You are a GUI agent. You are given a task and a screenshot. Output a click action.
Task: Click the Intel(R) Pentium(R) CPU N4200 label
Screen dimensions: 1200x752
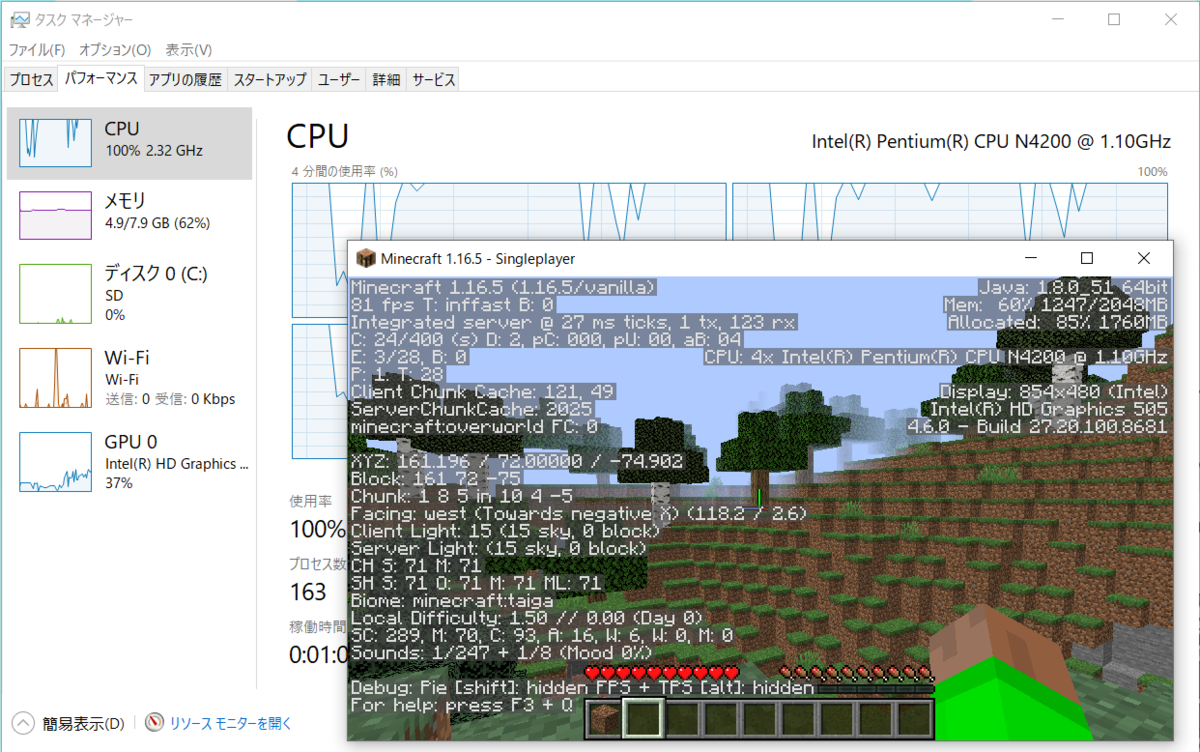click(991, 141)
